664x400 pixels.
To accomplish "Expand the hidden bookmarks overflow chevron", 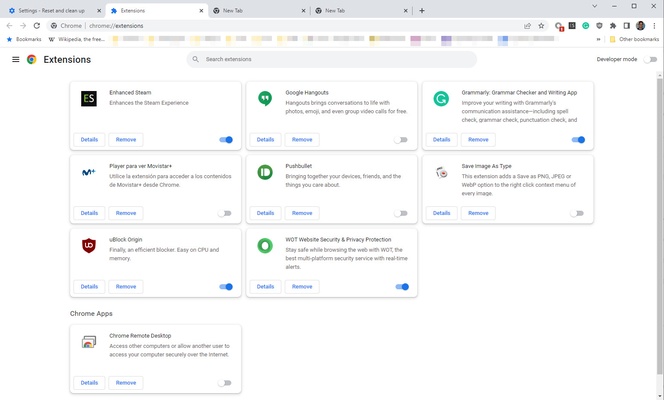I will [598, 39].
